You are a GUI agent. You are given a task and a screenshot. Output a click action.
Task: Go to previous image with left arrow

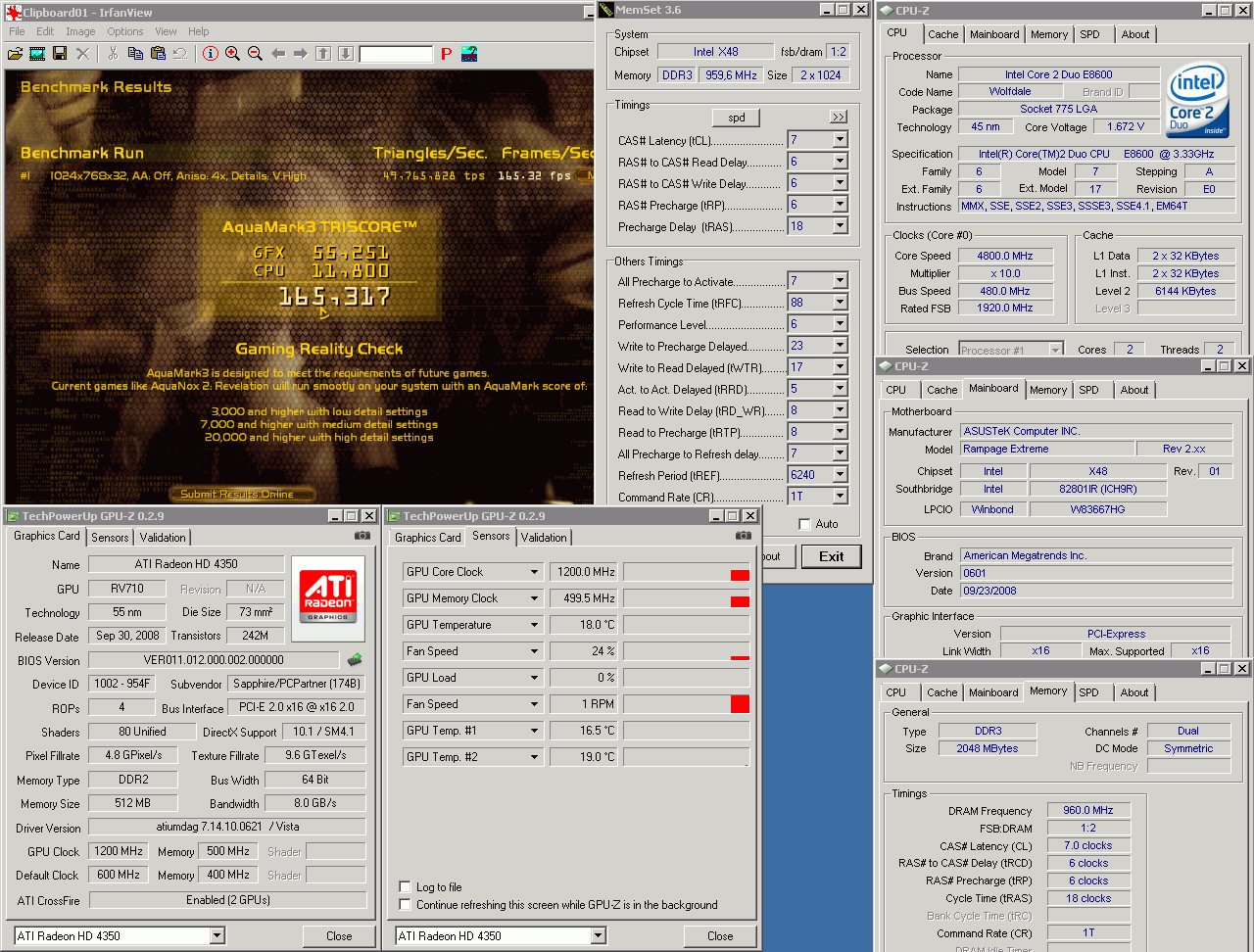(x=278, y=54)
